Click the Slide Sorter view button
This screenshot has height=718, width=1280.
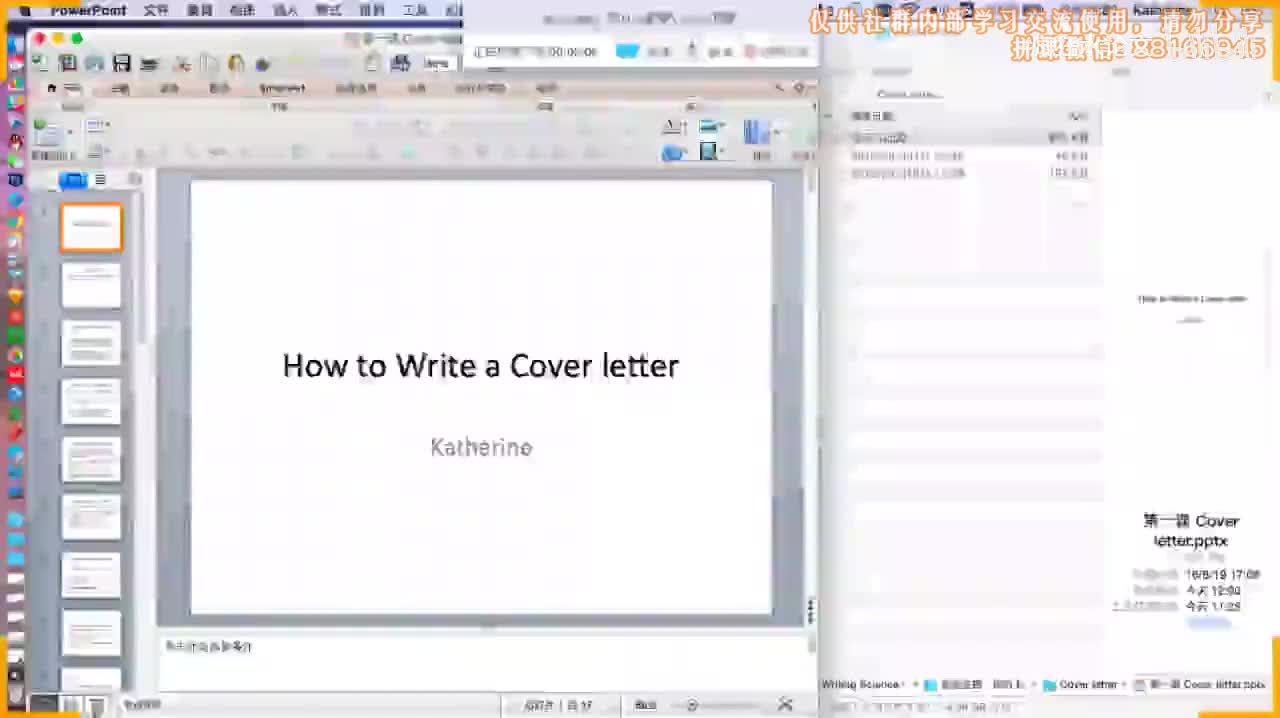(70, 705)
